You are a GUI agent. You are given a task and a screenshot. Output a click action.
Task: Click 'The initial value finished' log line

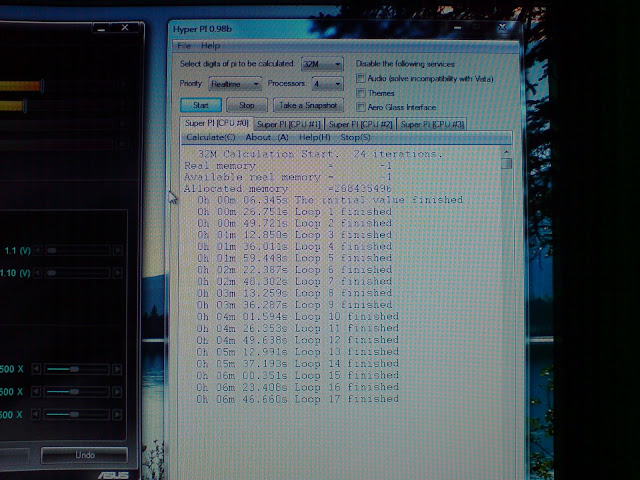click(330, 200)
